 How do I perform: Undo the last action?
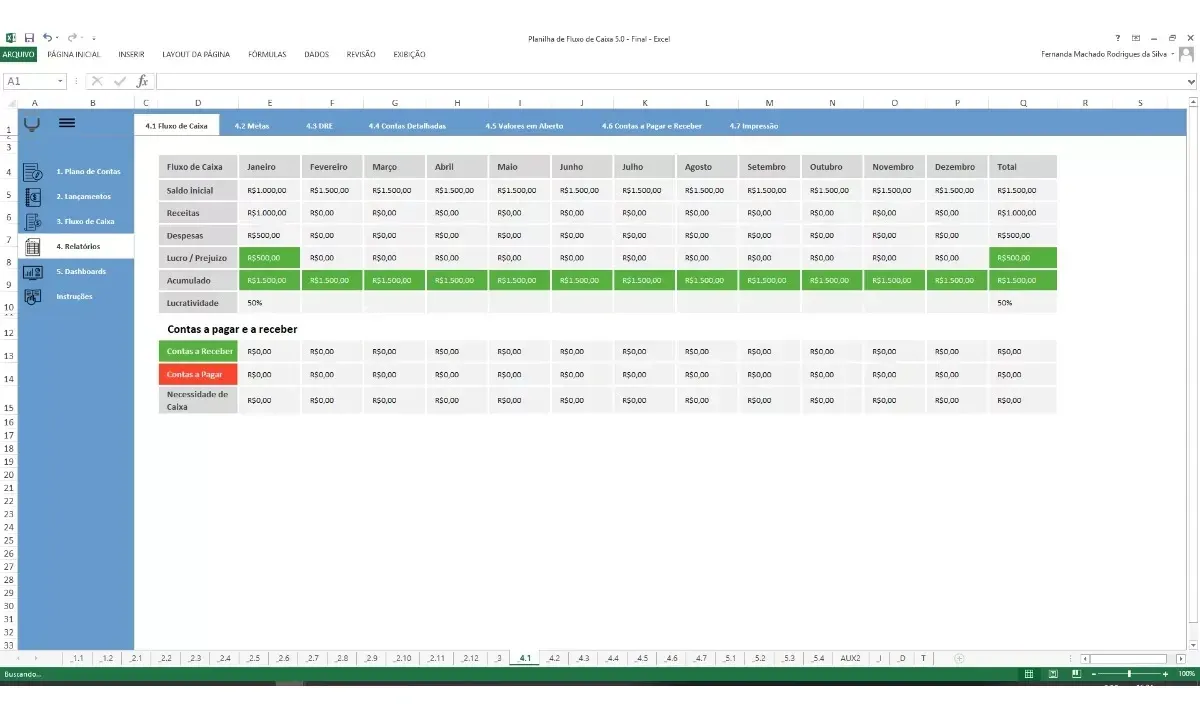pyautogui.click(x=47, y=38)
